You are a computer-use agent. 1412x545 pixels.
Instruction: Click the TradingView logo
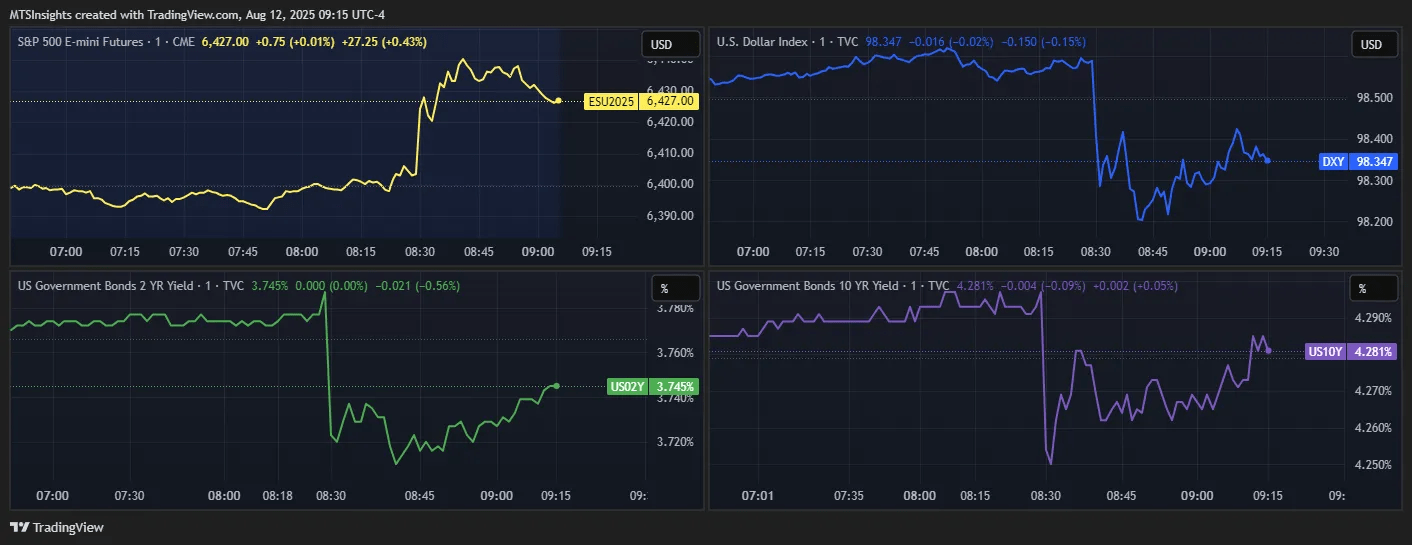(x=57, y=527)
